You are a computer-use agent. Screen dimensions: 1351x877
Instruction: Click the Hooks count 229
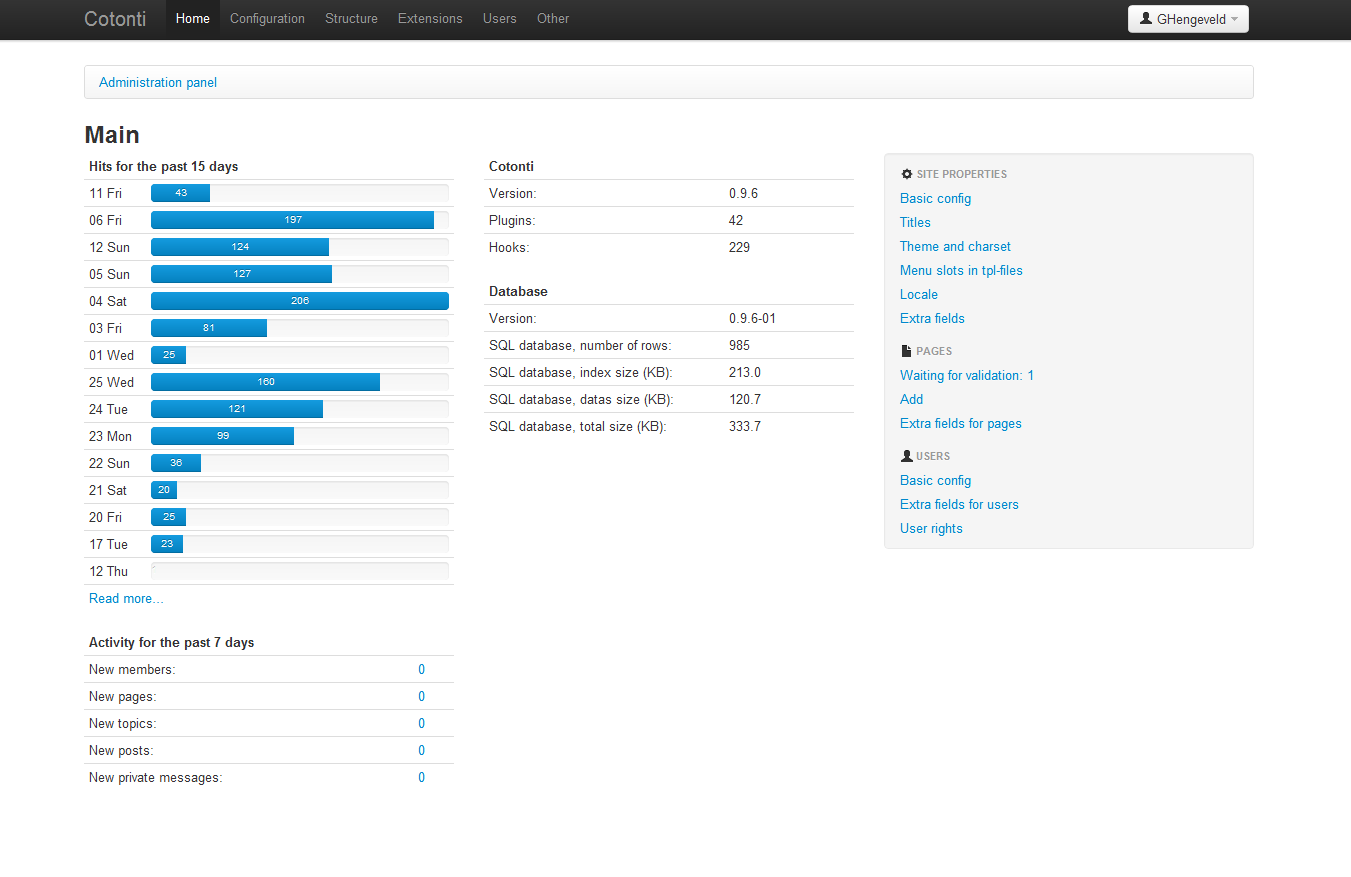click(739, 248)
